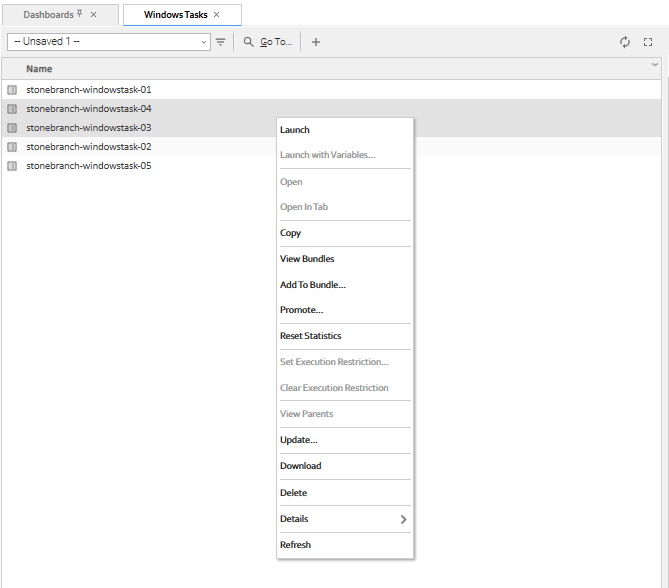The height and width of the screenshot is (588, 669).
Task: Expand the Details submenu arrow
Action: [403, 519]
